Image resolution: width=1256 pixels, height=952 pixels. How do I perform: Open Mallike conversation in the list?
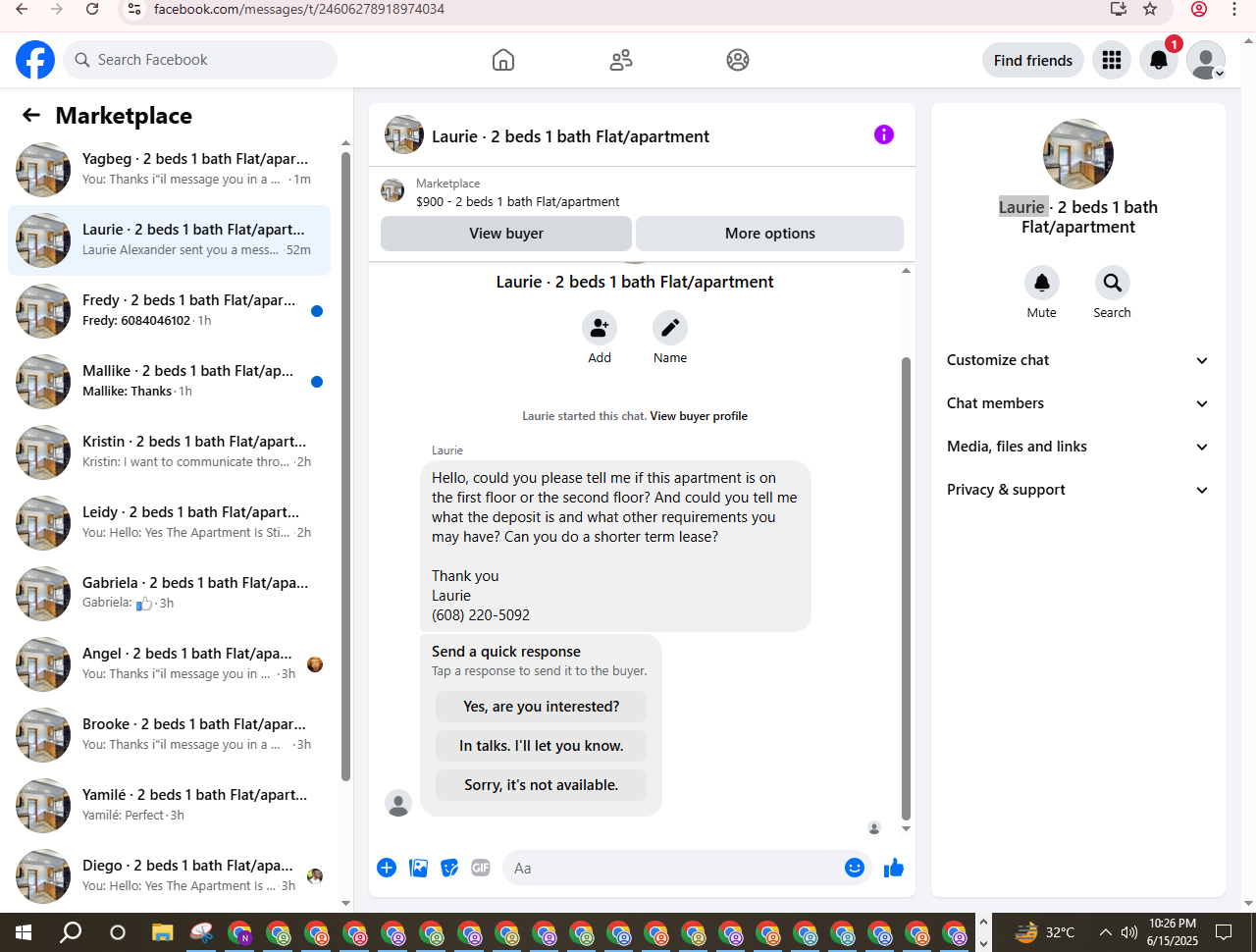[x=169, y=382]
